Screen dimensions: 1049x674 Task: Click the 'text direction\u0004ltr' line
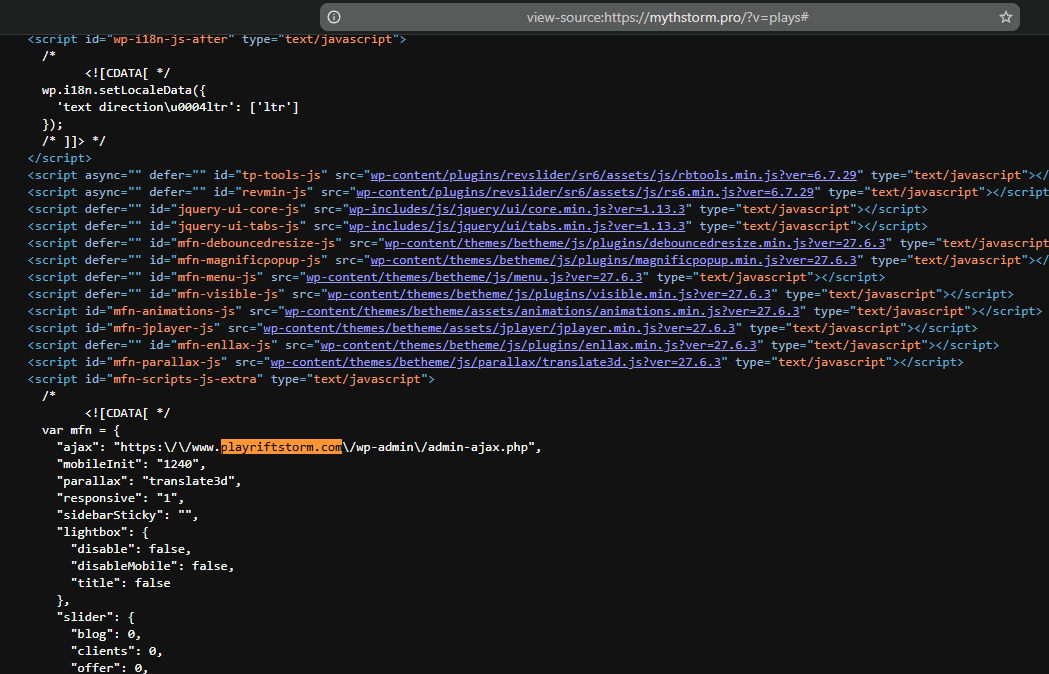[x=177, y=107]
